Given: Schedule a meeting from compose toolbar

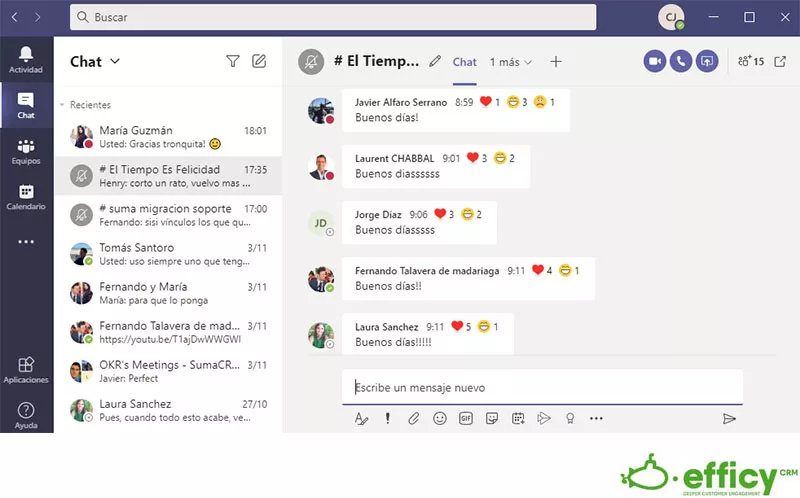Looking at the screenshot, I should (x=518, y=419).
